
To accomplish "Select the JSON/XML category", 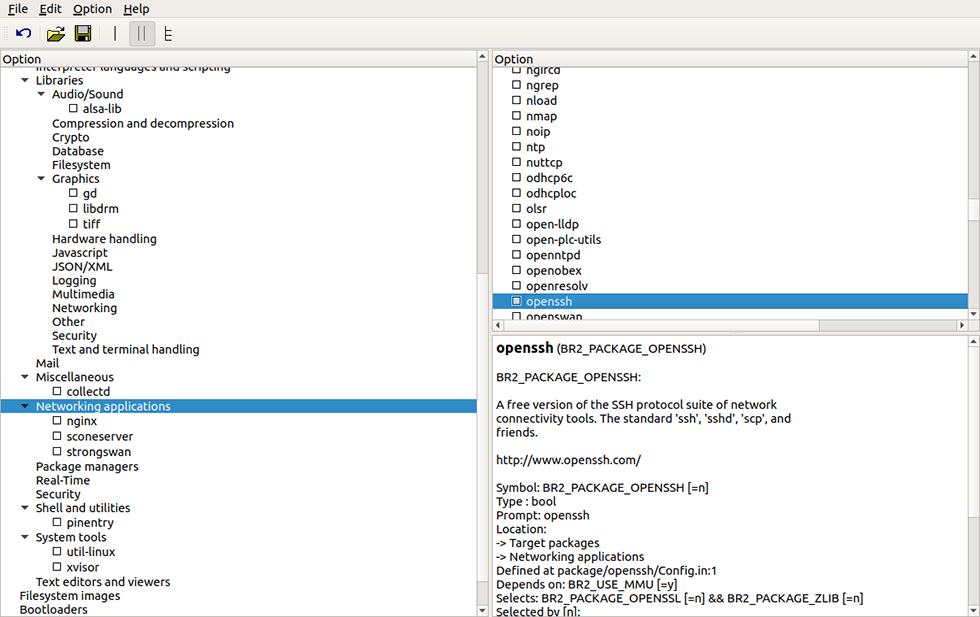I will (82, 266).
